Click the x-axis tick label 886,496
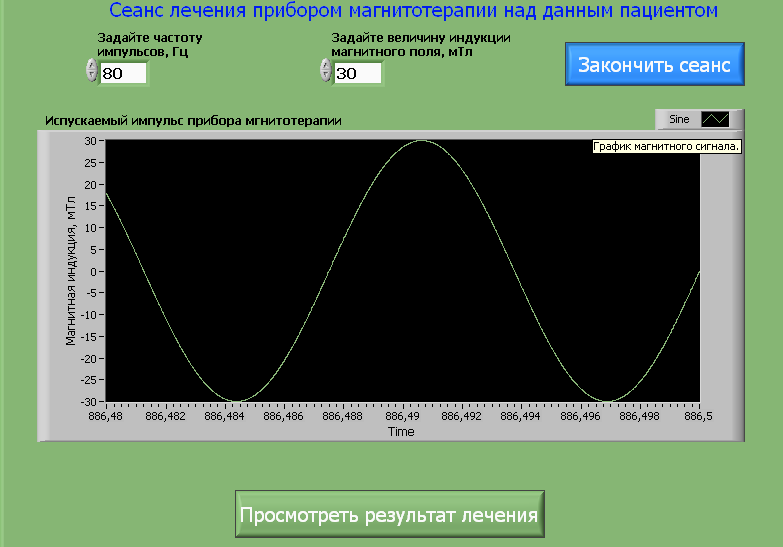 [x=580, y=416]
